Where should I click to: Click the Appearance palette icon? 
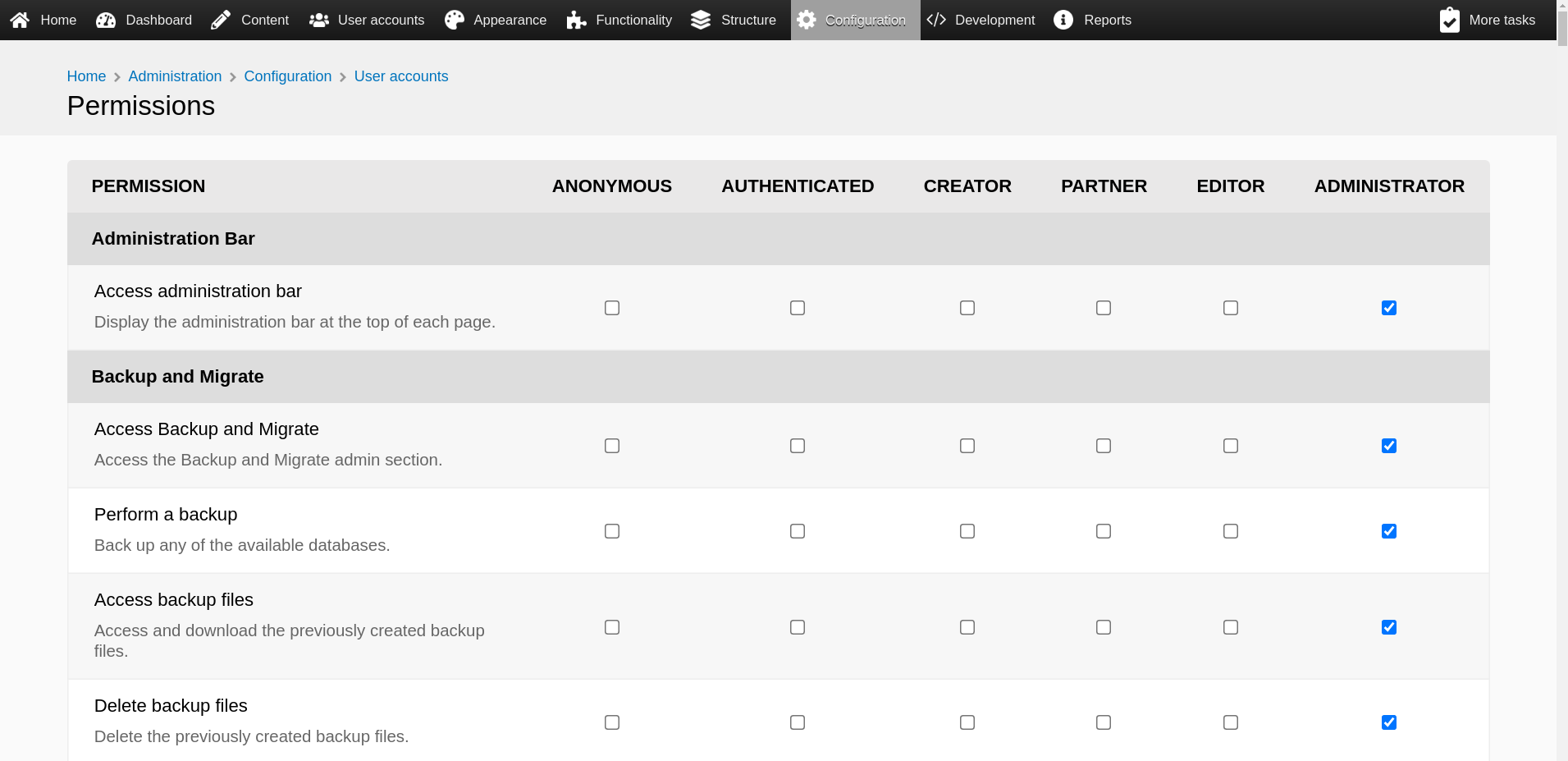455,20
